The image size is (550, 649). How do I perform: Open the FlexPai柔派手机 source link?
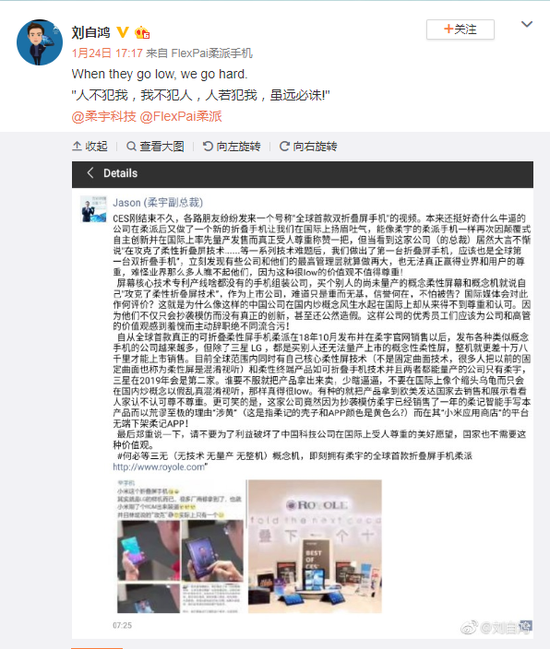click(x=211, y=53)
